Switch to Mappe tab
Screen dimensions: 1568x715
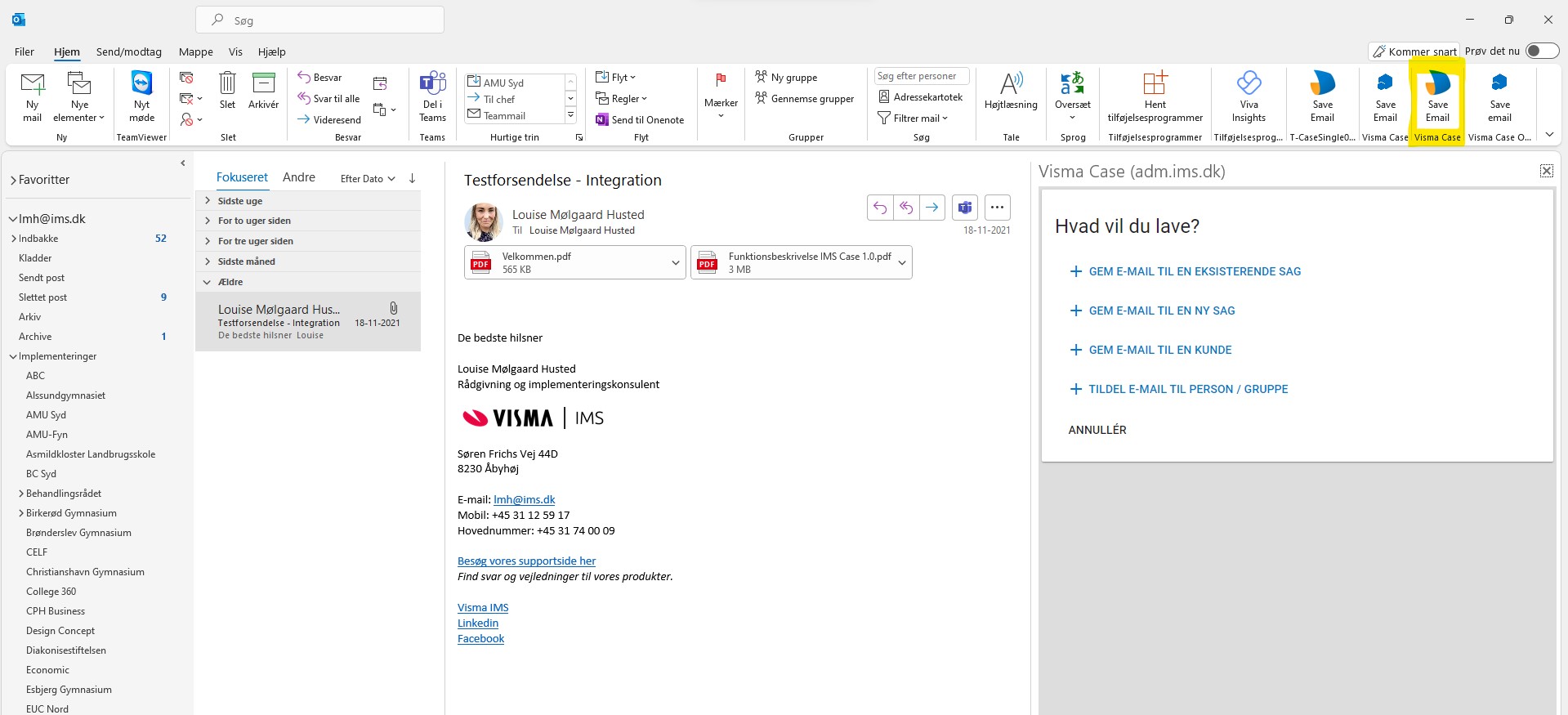pos(196,51)
